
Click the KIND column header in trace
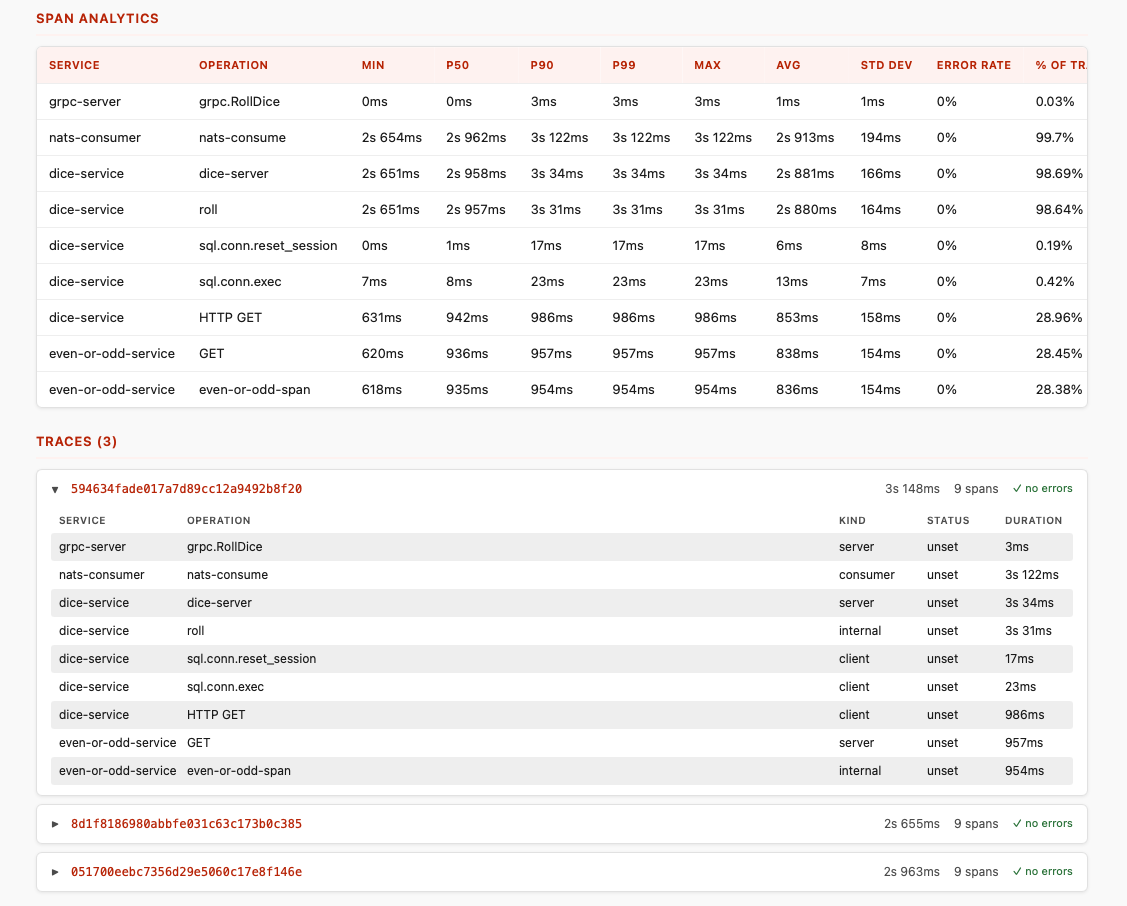click(852, 520)
